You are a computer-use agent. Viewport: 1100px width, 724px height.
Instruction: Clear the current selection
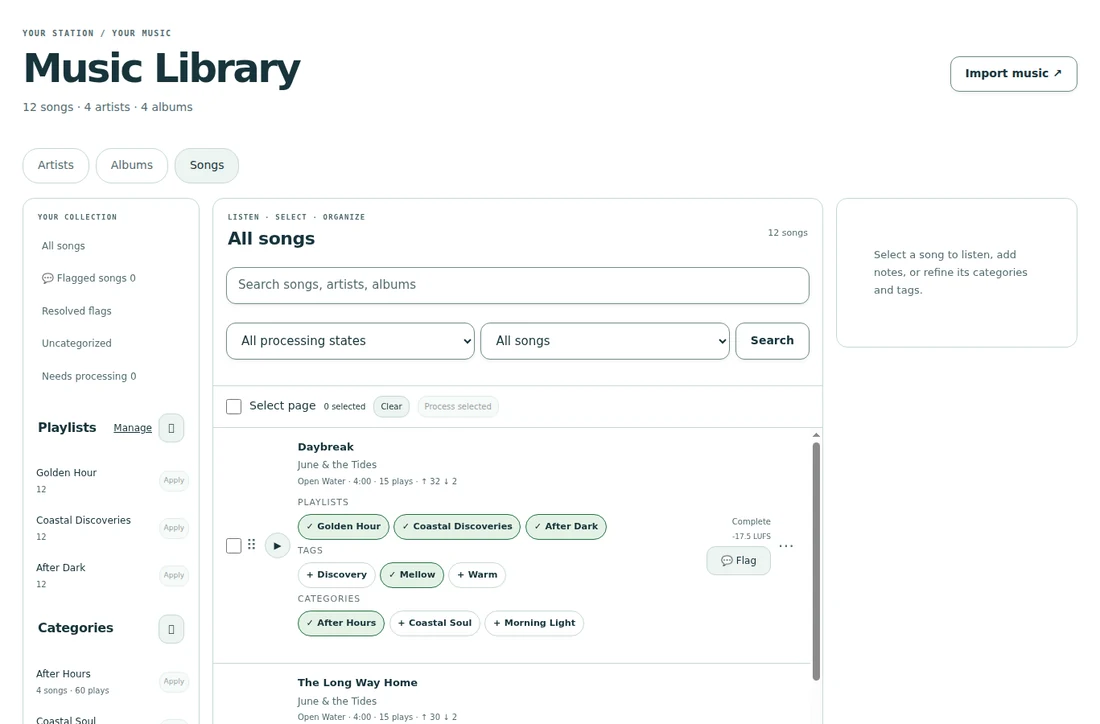[x=391, y=407]
